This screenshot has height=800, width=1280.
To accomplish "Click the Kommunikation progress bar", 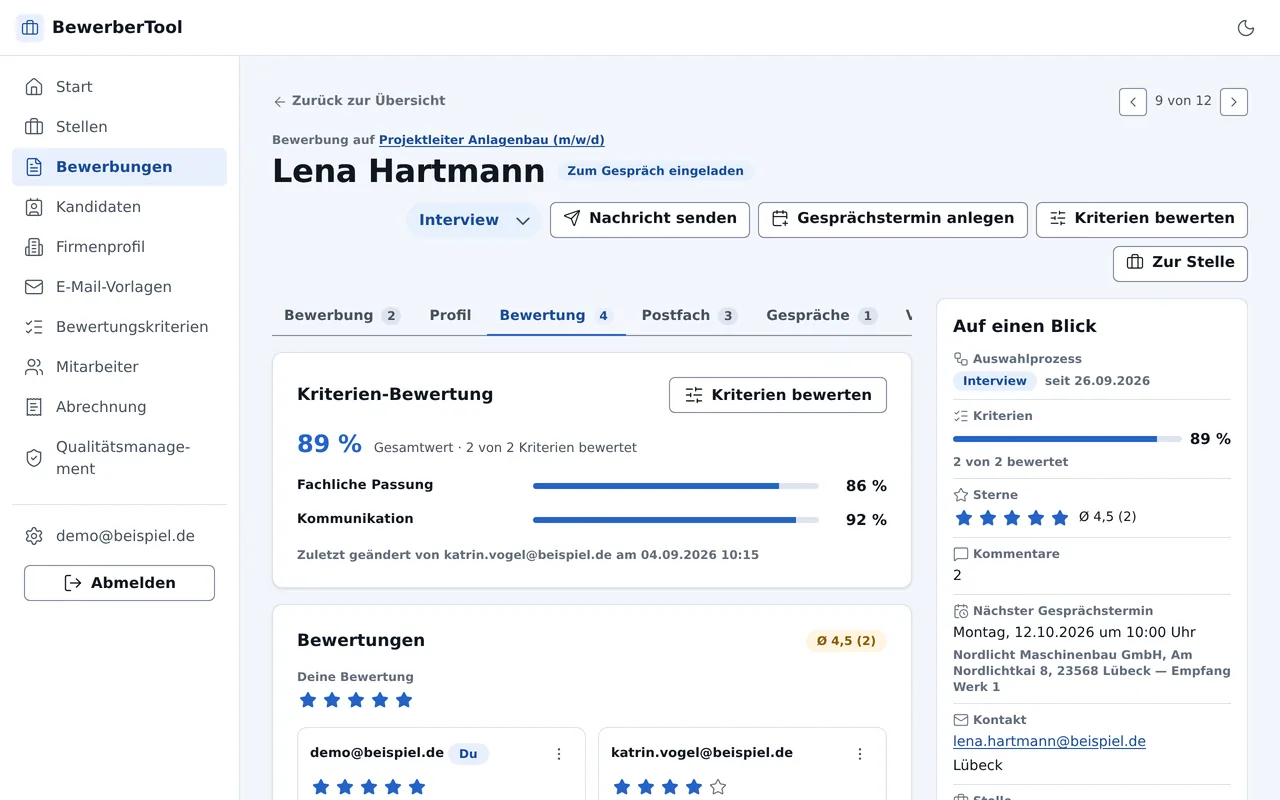I will tap(676, 520).
